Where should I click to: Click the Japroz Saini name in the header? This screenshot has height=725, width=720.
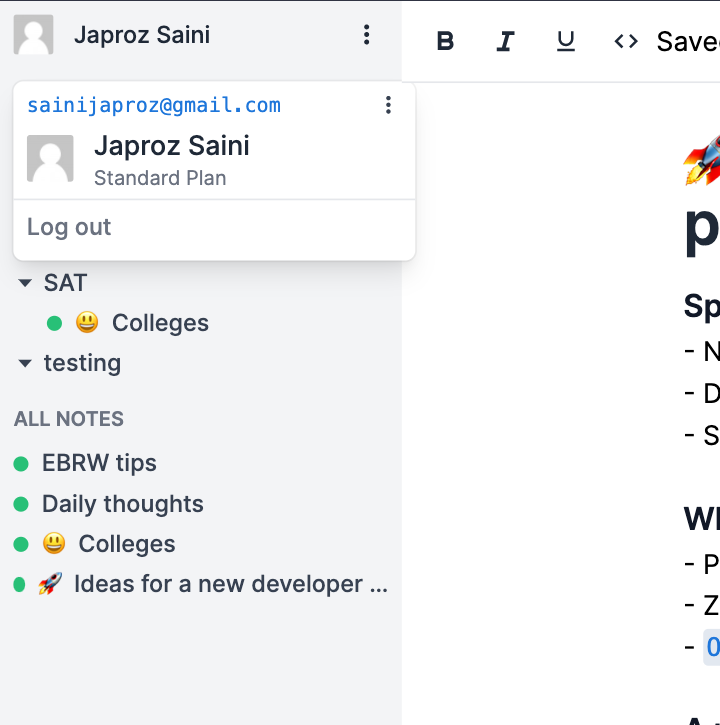[142, 36]
